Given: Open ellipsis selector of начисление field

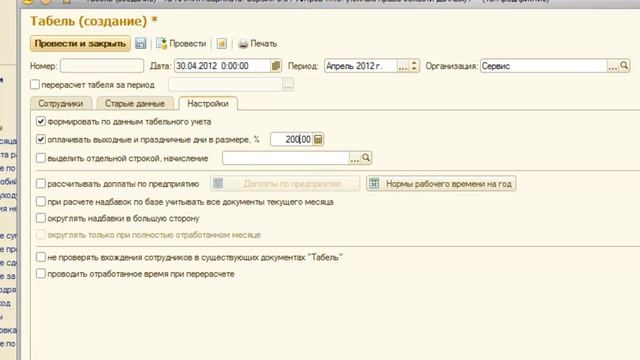Looking at the screenshot, I should click(354, 158).
